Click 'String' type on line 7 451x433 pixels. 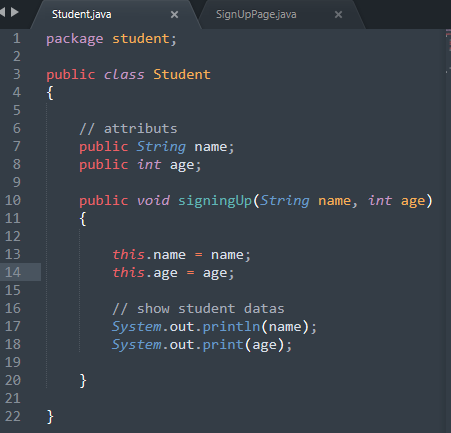(x=161, y=147)
